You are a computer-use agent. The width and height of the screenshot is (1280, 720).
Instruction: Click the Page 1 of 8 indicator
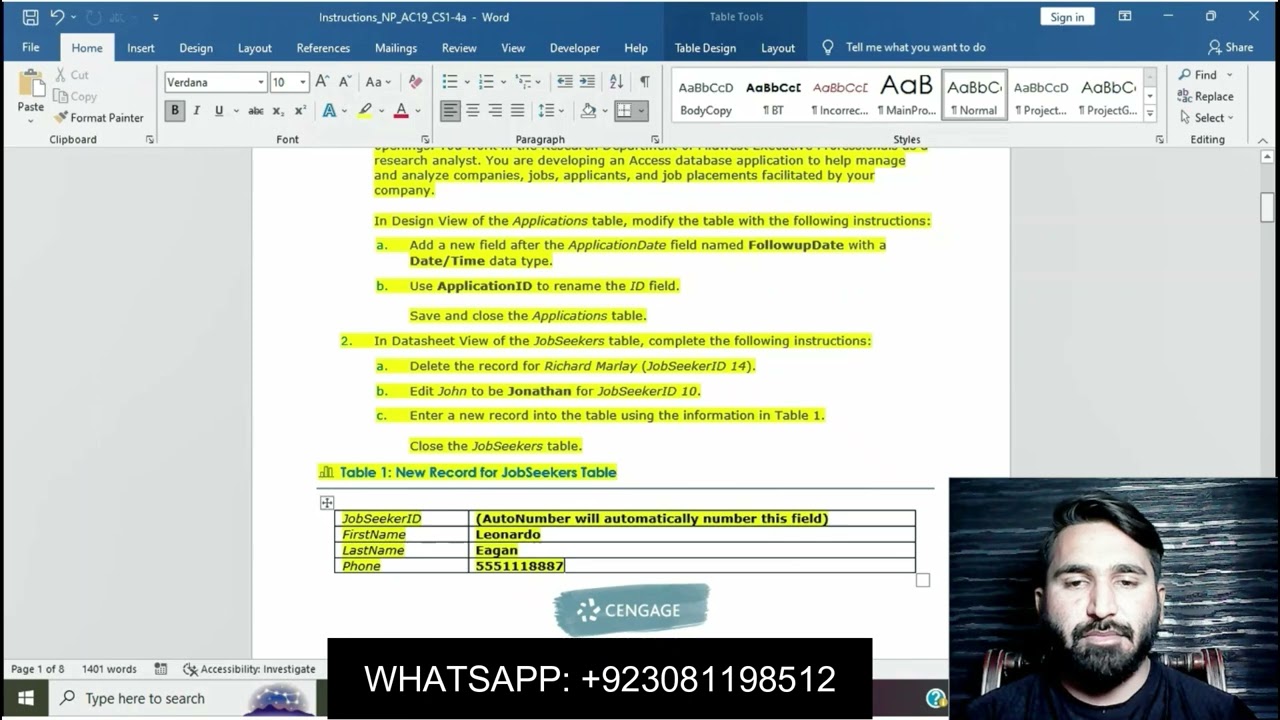pos(37,669)
